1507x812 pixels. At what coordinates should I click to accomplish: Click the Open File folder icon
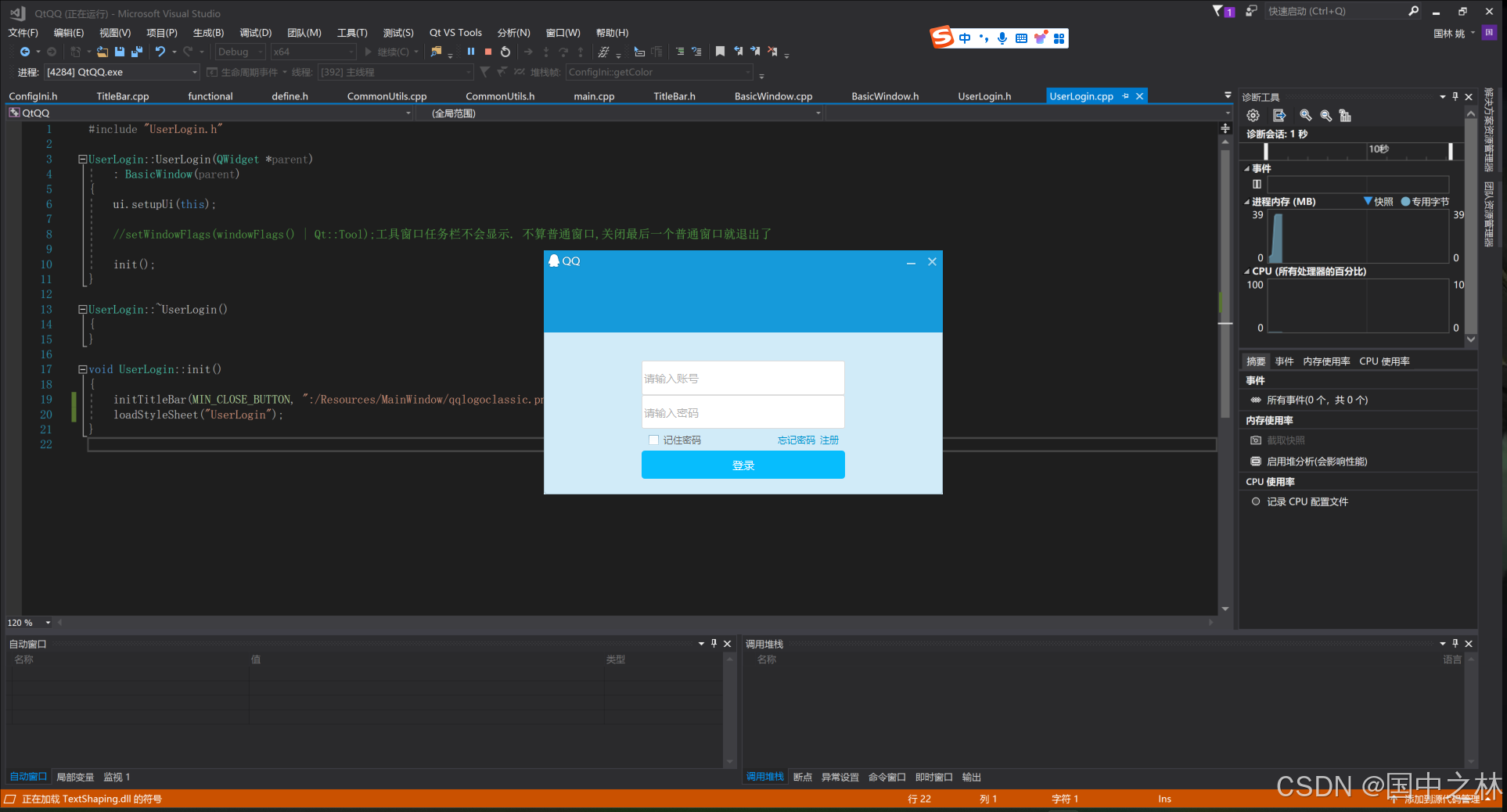(x=103, y=52)
